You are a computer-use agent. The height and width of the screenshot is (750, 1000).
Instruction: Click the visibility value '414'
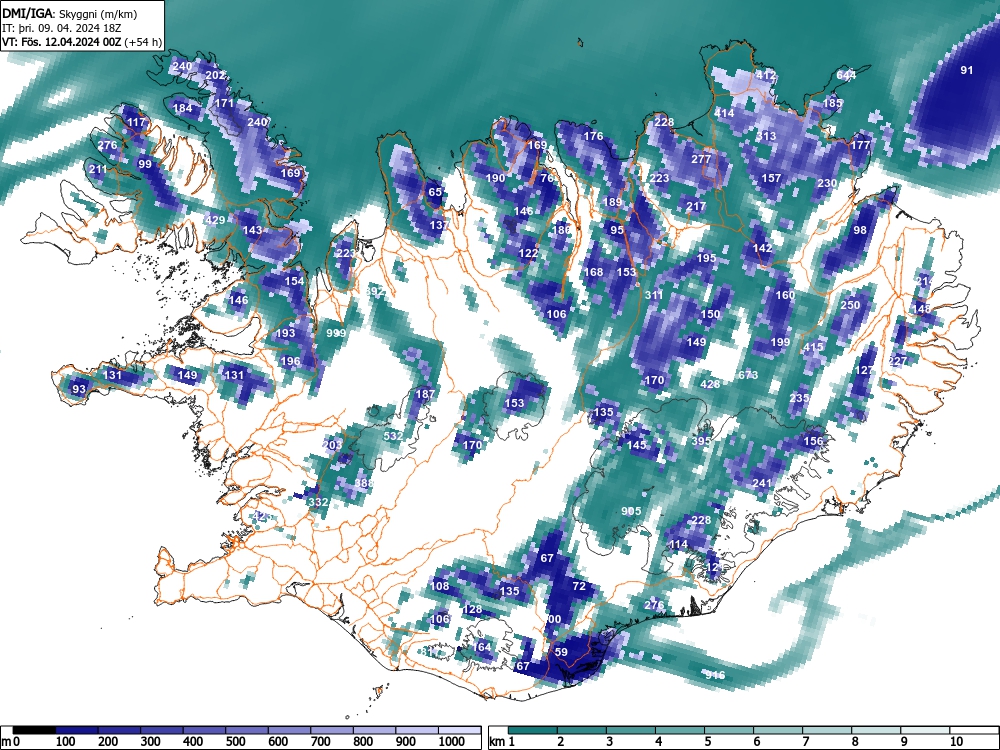coord(724,113)
